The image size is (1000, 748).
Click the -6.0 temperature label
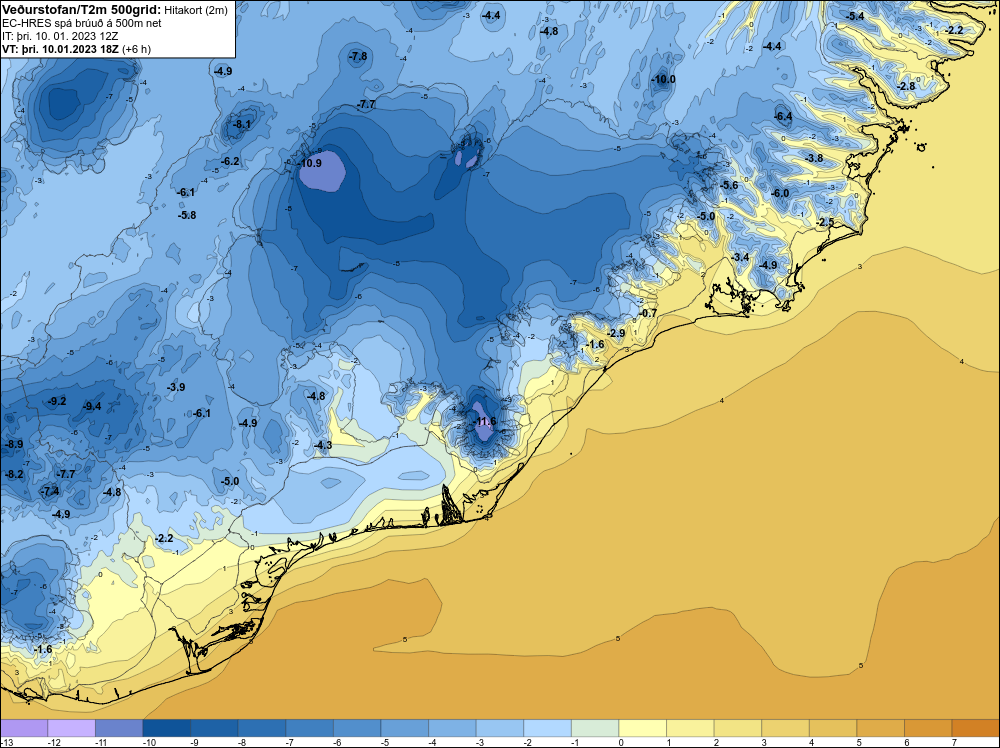[779, 193]
